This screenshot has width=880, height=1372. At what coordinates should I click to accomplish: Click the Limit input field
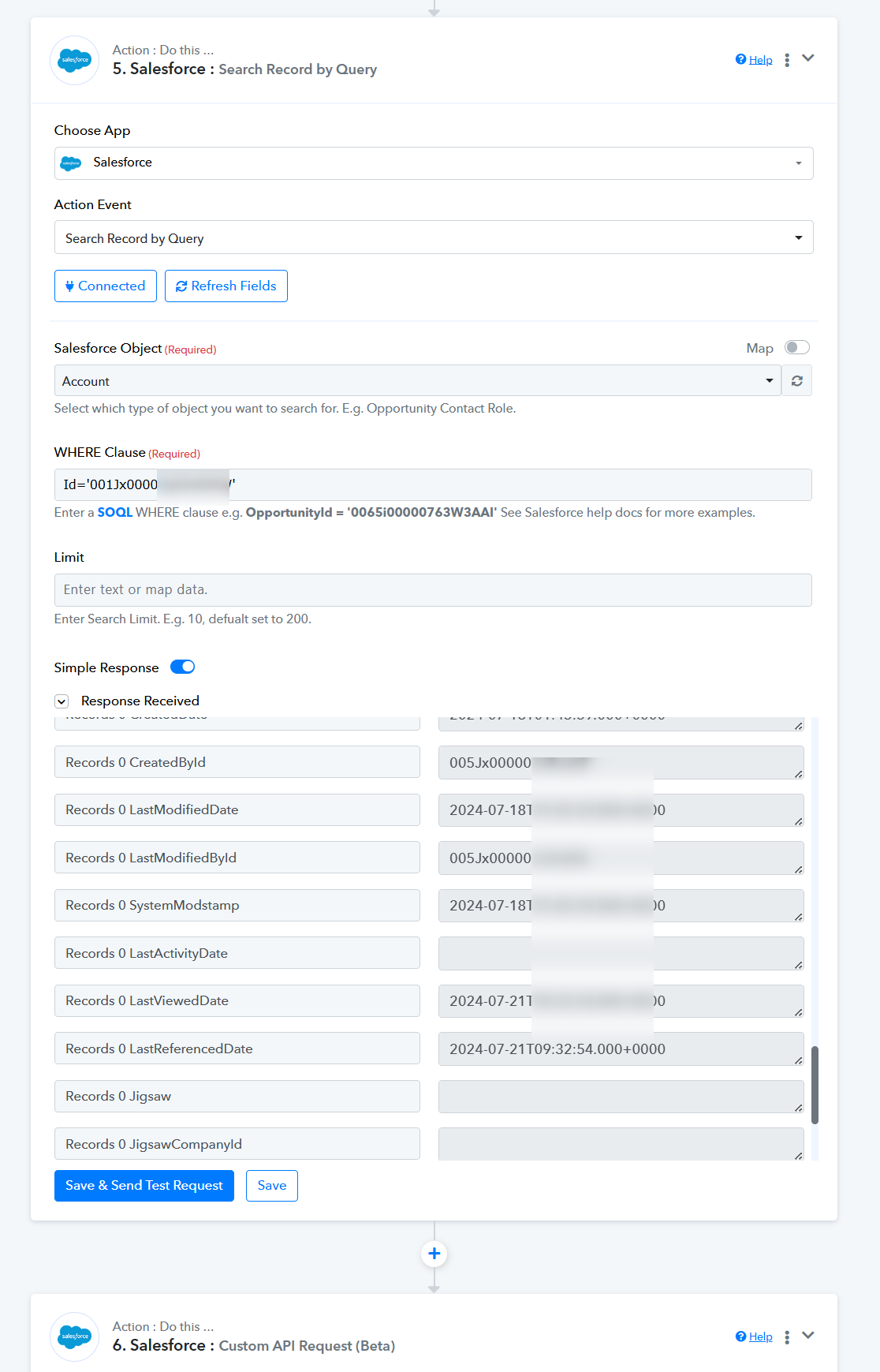click(433, 590)
